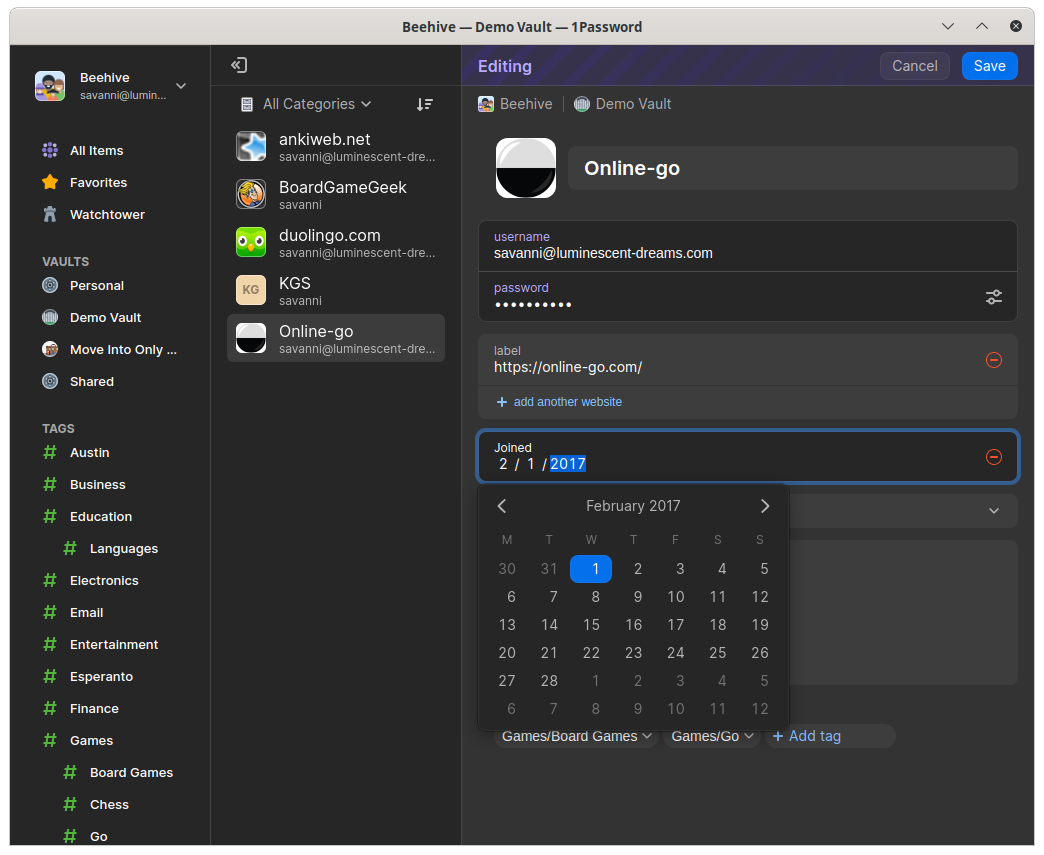Open Demo Vault selector in editor header

pyautogui.click(x=623, y=104)
